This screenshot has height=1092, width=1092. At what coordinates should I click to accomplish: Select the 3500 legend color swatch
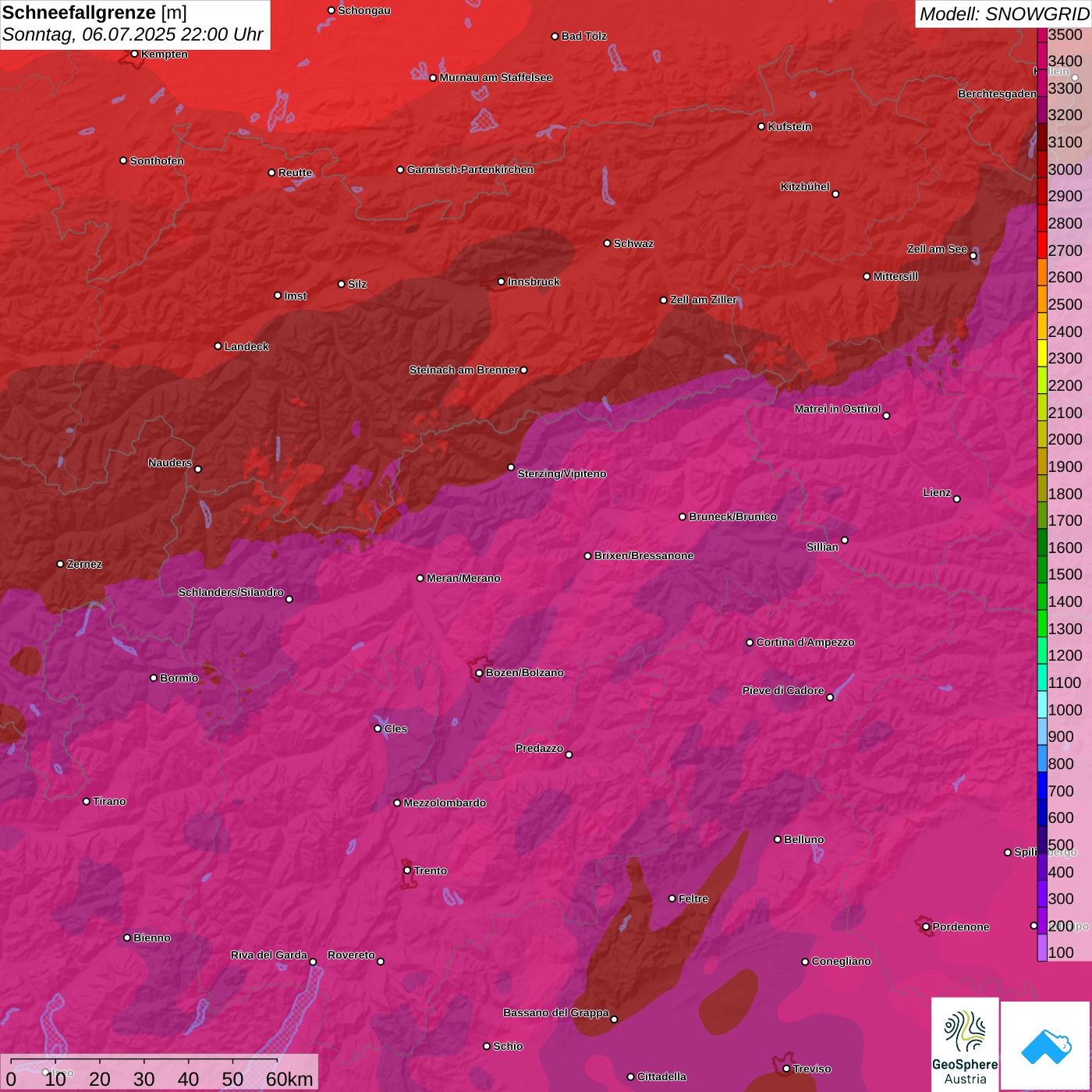pyautogui.click(x=1041, y=34)
